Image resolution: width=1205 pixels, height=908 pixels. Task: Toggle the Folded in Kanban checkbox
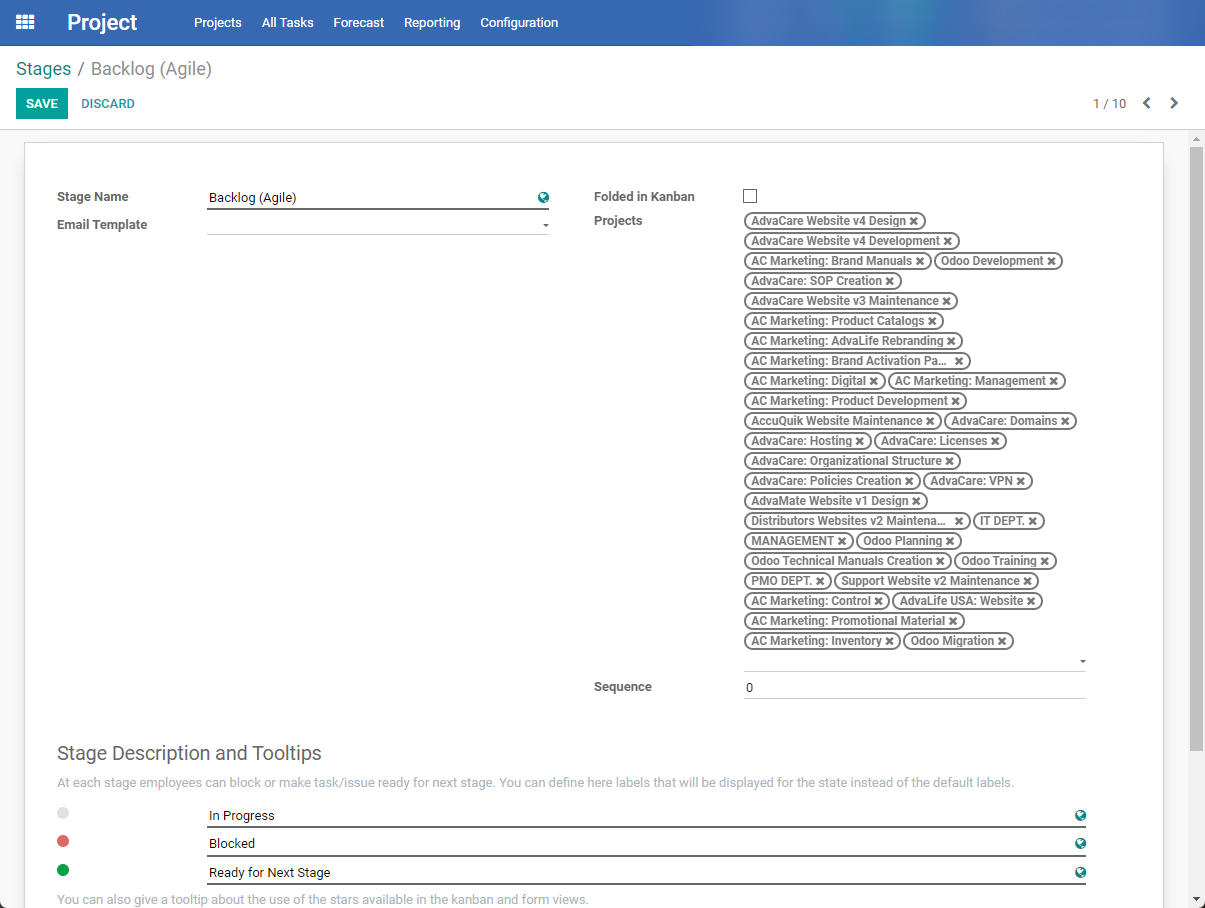[x=750, y=196]
